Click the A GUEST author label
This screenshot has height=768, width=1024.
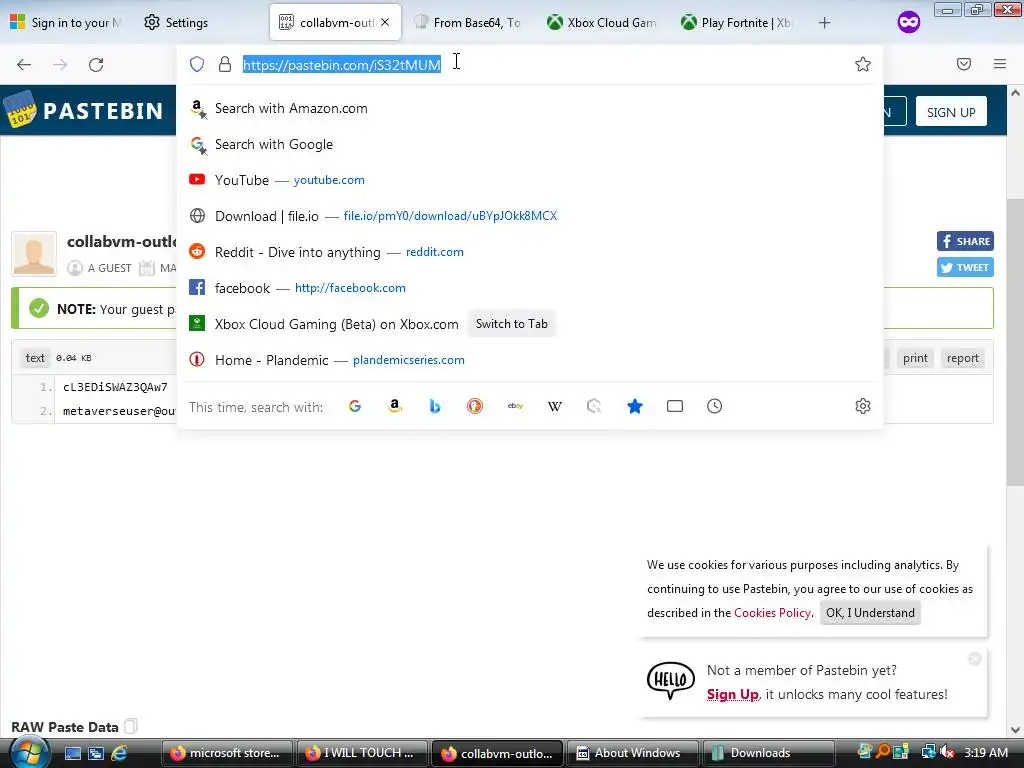109,268
